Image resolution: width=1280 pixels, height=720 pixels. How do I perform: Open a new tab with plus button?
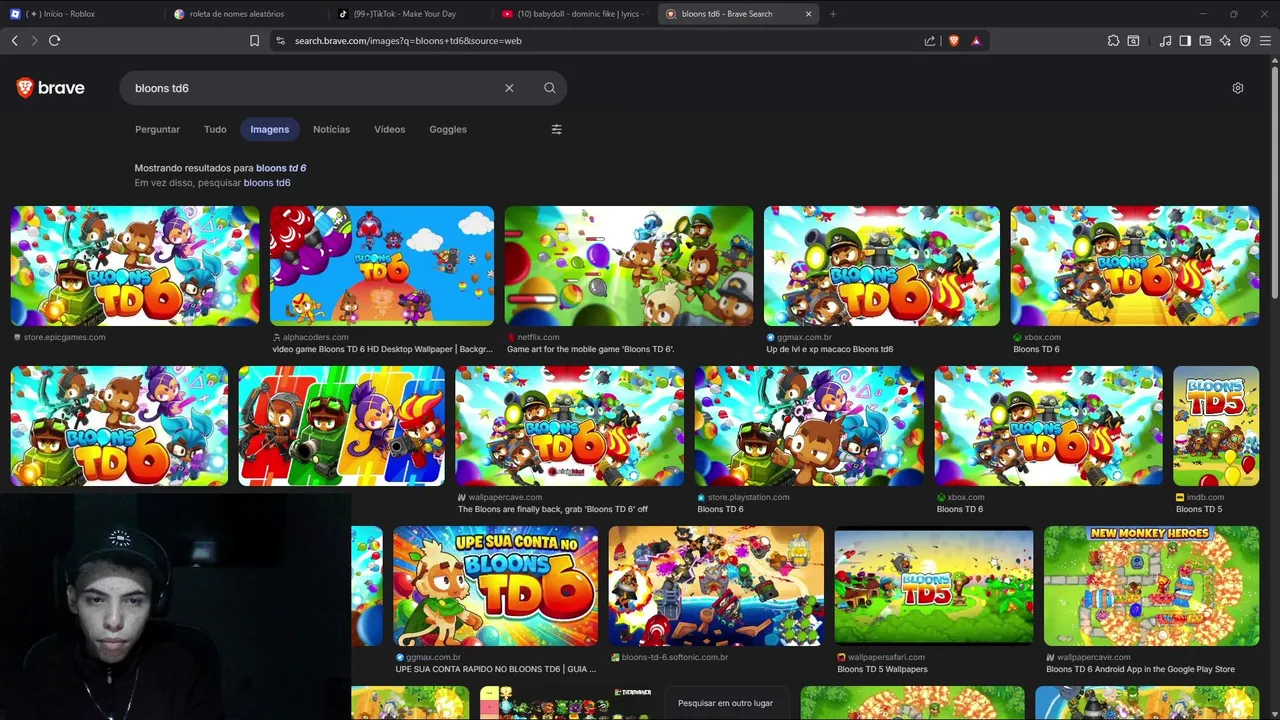pos(833,14)
